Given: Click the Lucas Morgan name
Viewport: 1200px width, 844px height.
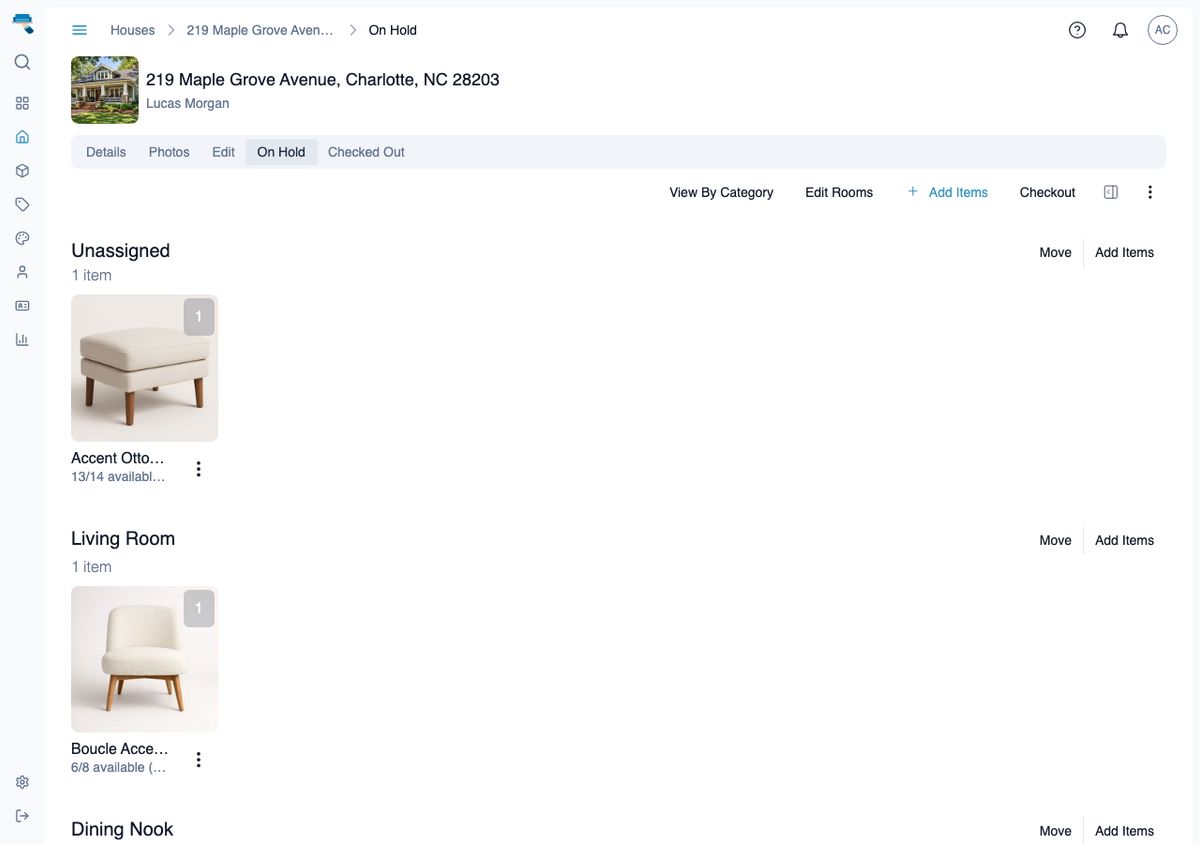Looking at the screenshot, I should coord(187,103).
